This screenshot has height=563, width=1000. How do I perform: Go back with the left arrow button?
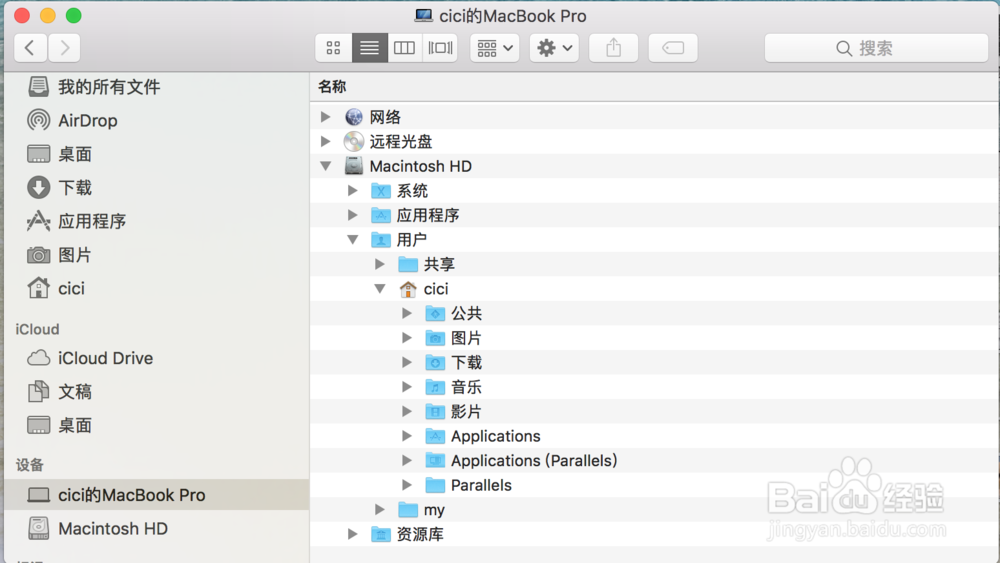point(30,48)
